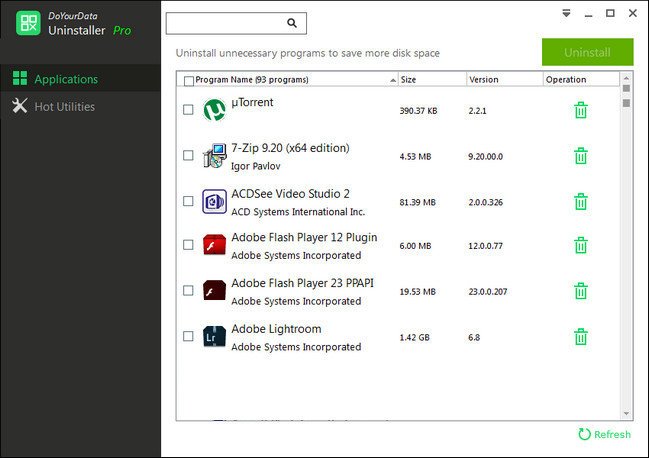
Task: Select the Adobe Lightroom program name
Action: click(276, 329)
